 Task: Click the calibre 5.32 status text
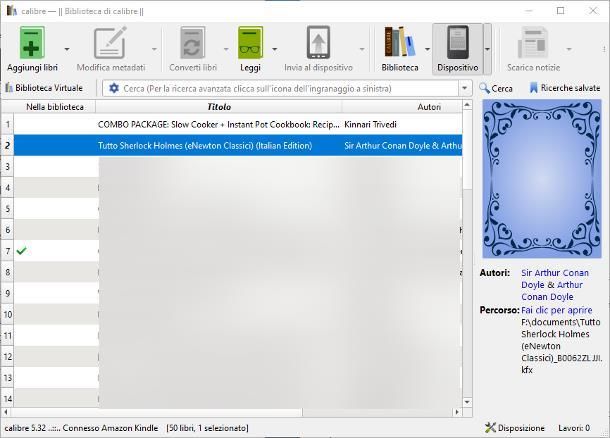[x=25, y=428]
